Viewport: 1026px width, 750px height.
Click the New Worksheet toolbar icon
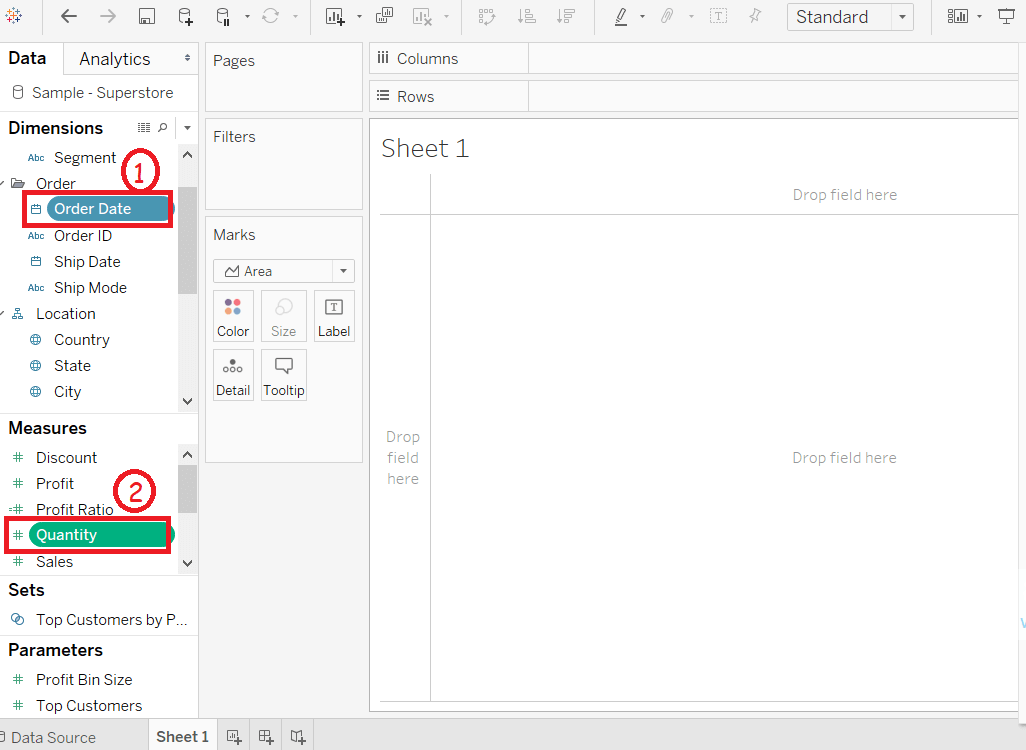335,16
